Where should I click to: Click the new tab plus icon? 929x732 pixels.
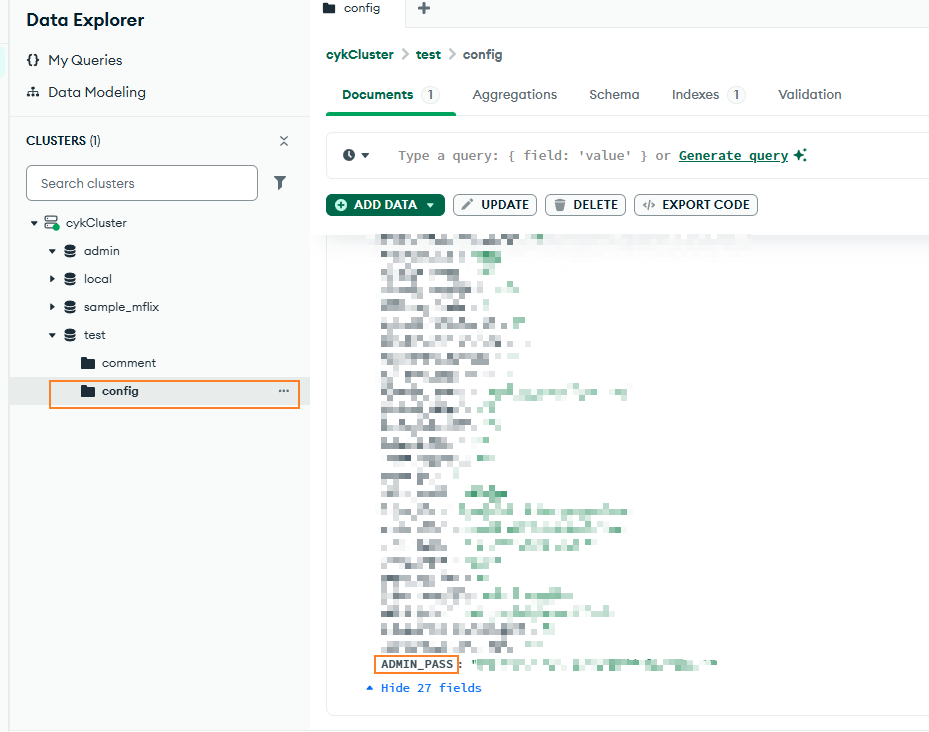pos(424,9)
